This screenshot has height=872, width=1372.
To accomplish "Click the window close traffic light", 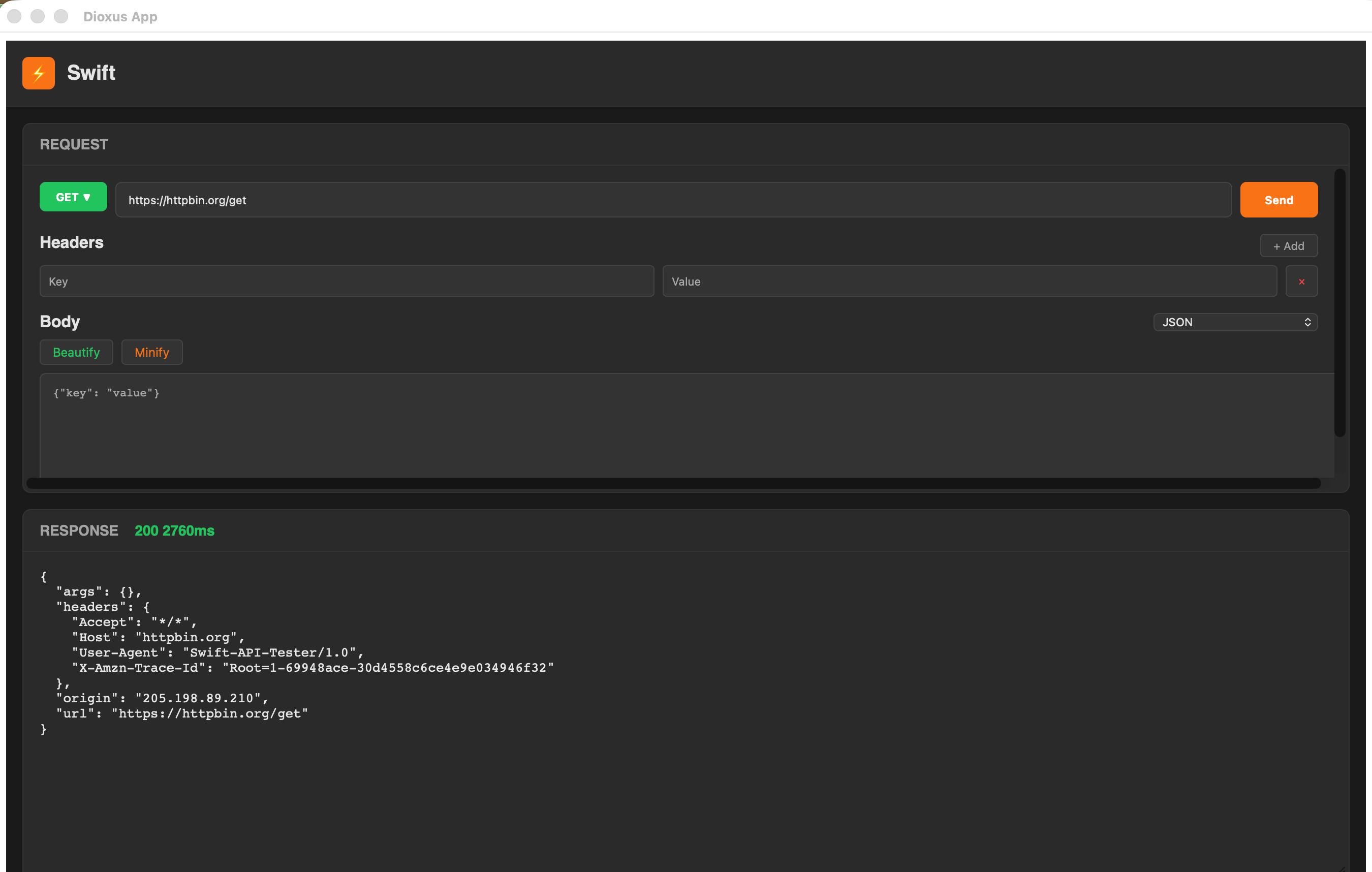I will pyautogui.click(x=14, y=17).
